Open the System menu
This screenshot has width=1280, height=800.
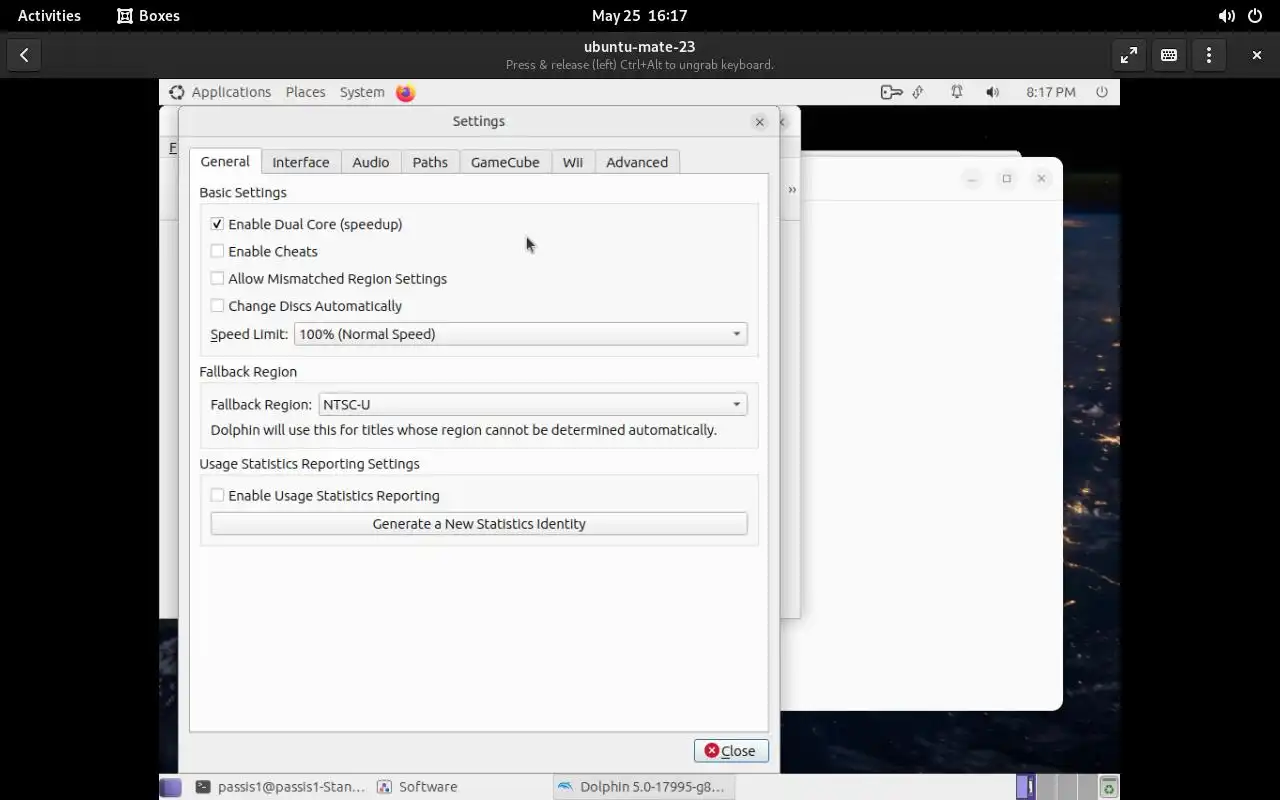(362, 92)
